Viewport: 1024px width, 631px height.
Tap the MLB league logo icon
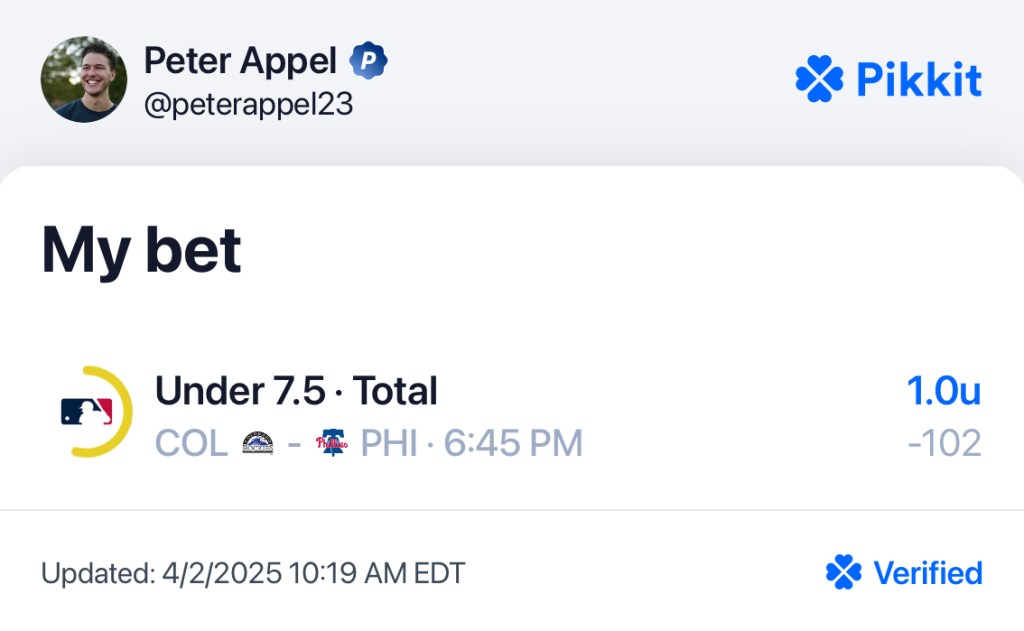(x=87, y=412)
